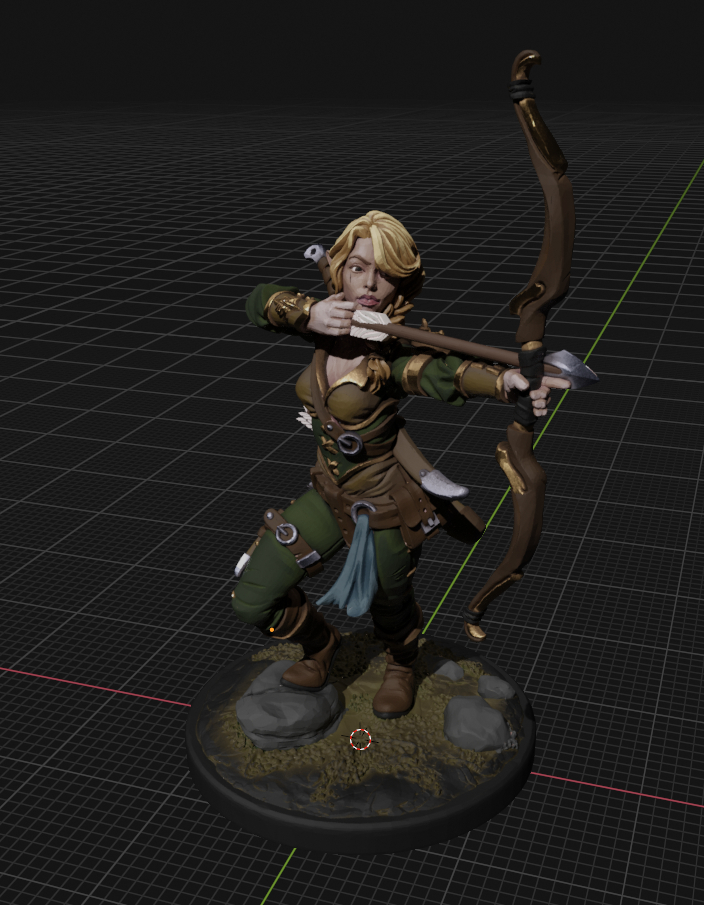The width and height of the screenshot is (704, 905).
Task: Click the red-white 3D cursor on the base
Action: [x=361, y=739]
